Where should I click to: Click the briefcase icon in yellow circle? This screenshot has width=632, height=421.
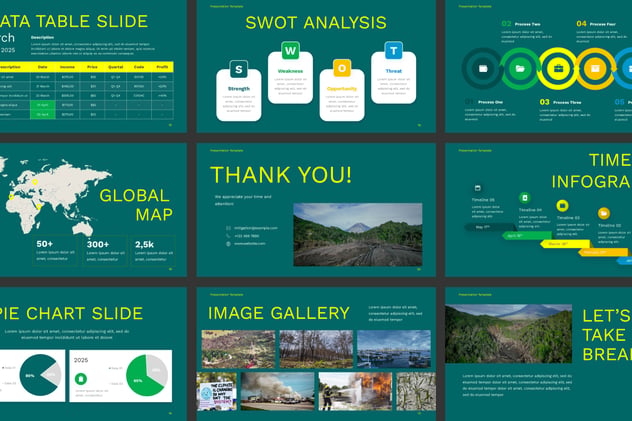558,68
